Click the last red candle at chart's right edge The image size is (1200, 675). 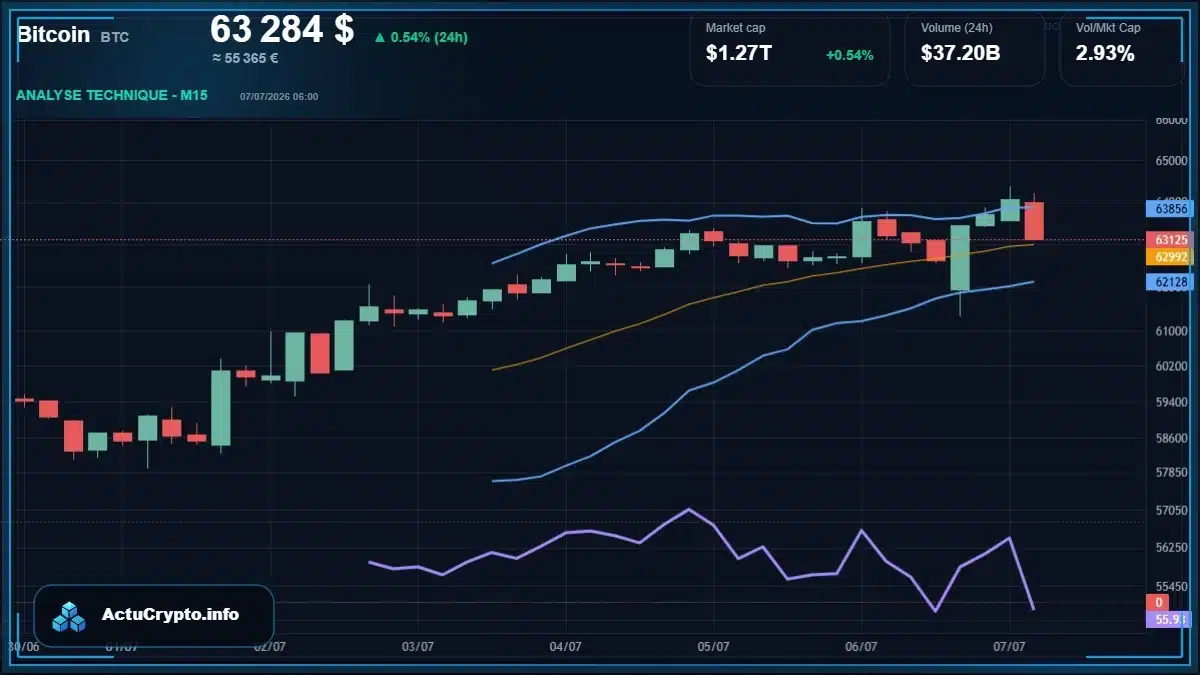(1034, 221)
